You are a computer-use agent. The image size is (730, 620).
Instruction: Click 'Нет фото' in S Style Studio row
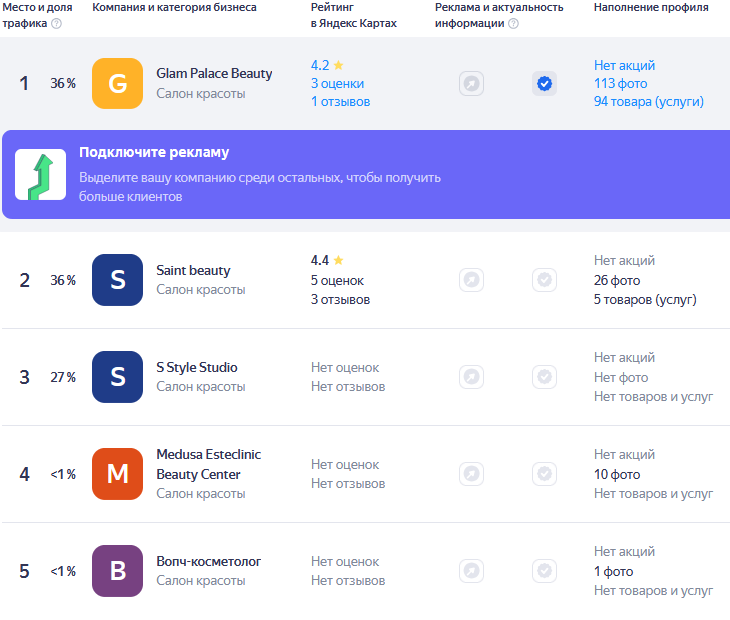pyautogui.click(x=621, y=377)
